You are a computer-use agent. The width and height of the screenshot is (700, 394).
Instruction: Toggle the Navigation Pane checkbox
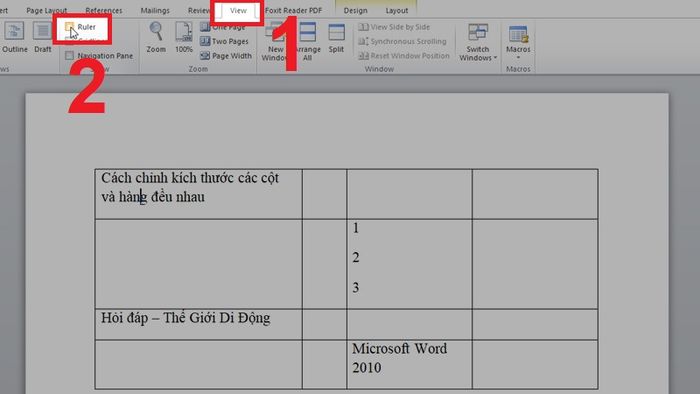[x=69, y=55]
